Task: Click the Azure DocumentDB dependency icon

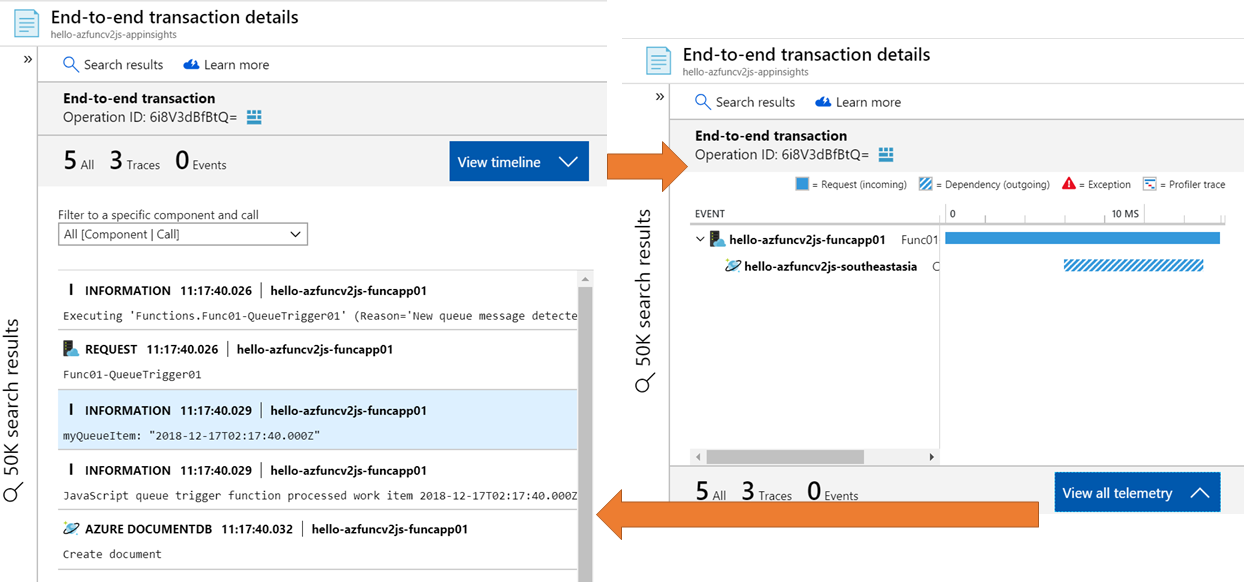Action: tap(70, 528)
